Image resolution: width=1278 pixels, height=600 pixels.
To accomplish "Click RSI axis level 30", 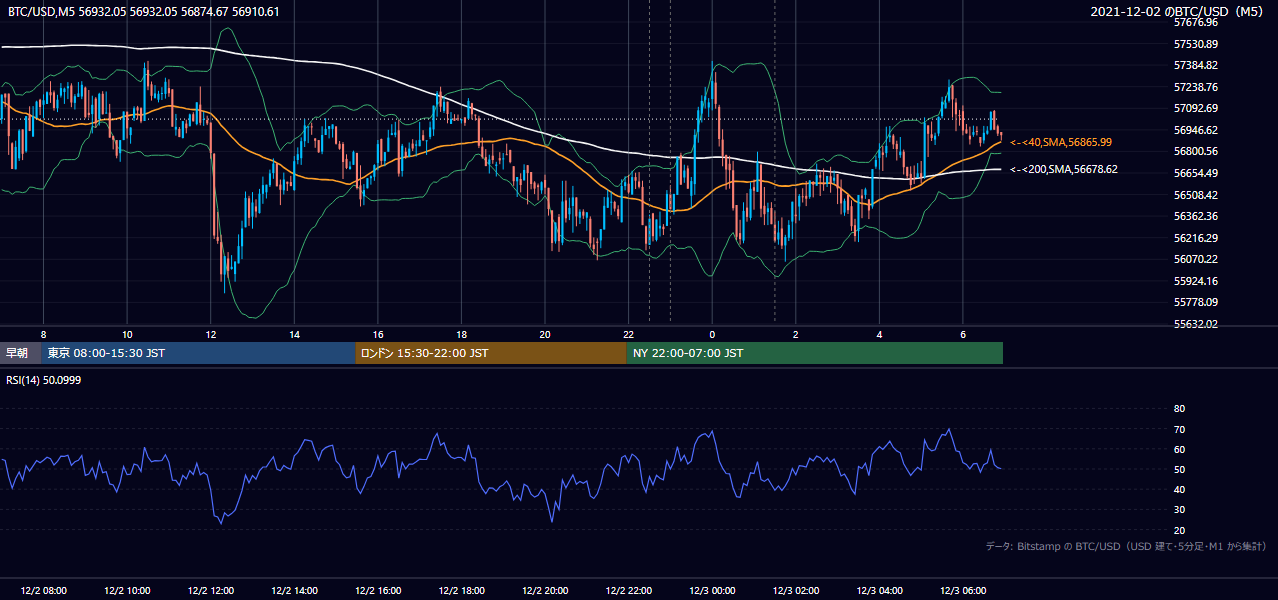I will [x=1179, y=510].
